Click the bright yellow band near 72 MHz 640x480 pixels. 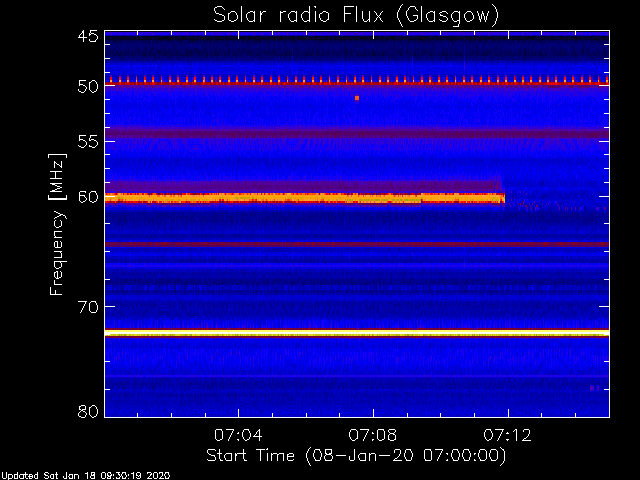point(357,333)
